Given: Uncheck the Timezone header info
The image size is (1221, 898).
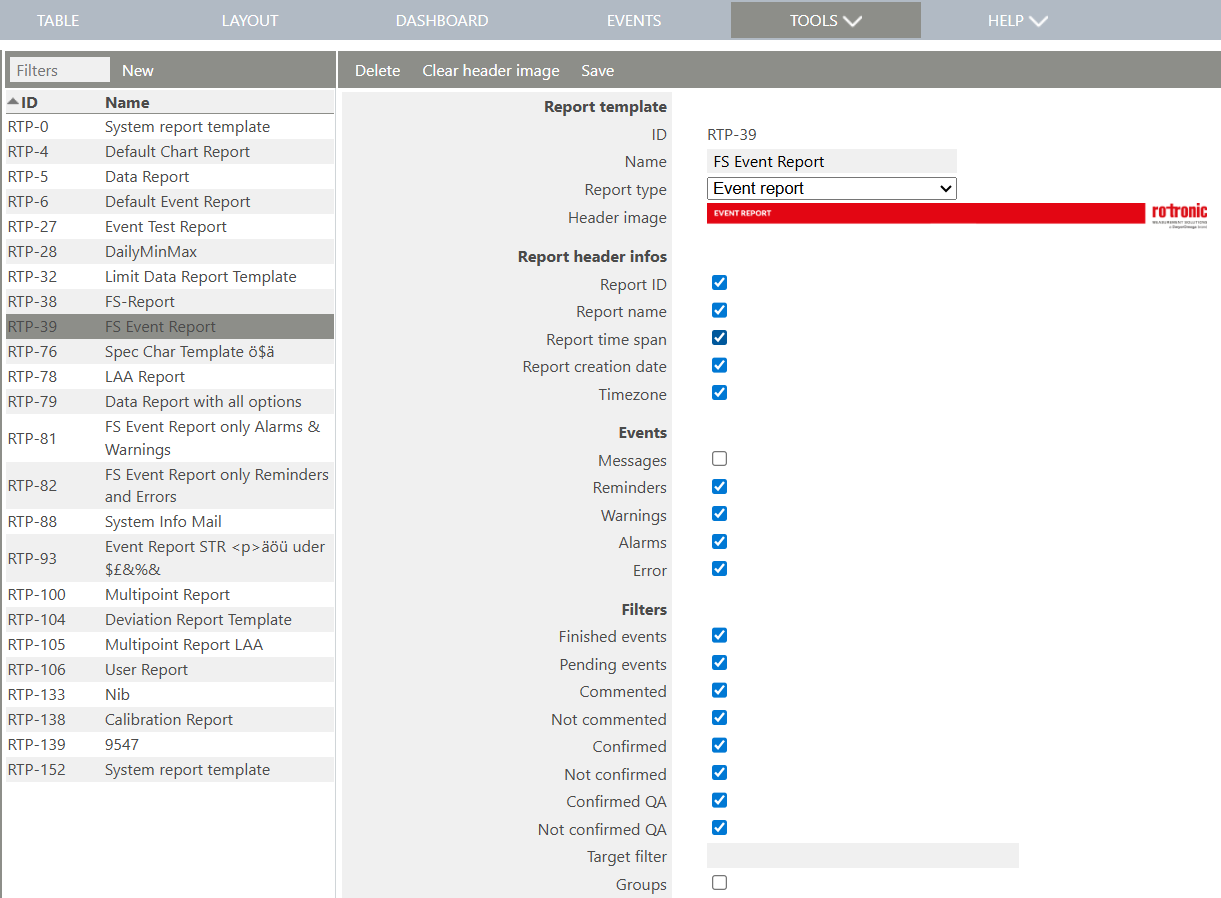Looking at the screenshot, I should (719, 392).
